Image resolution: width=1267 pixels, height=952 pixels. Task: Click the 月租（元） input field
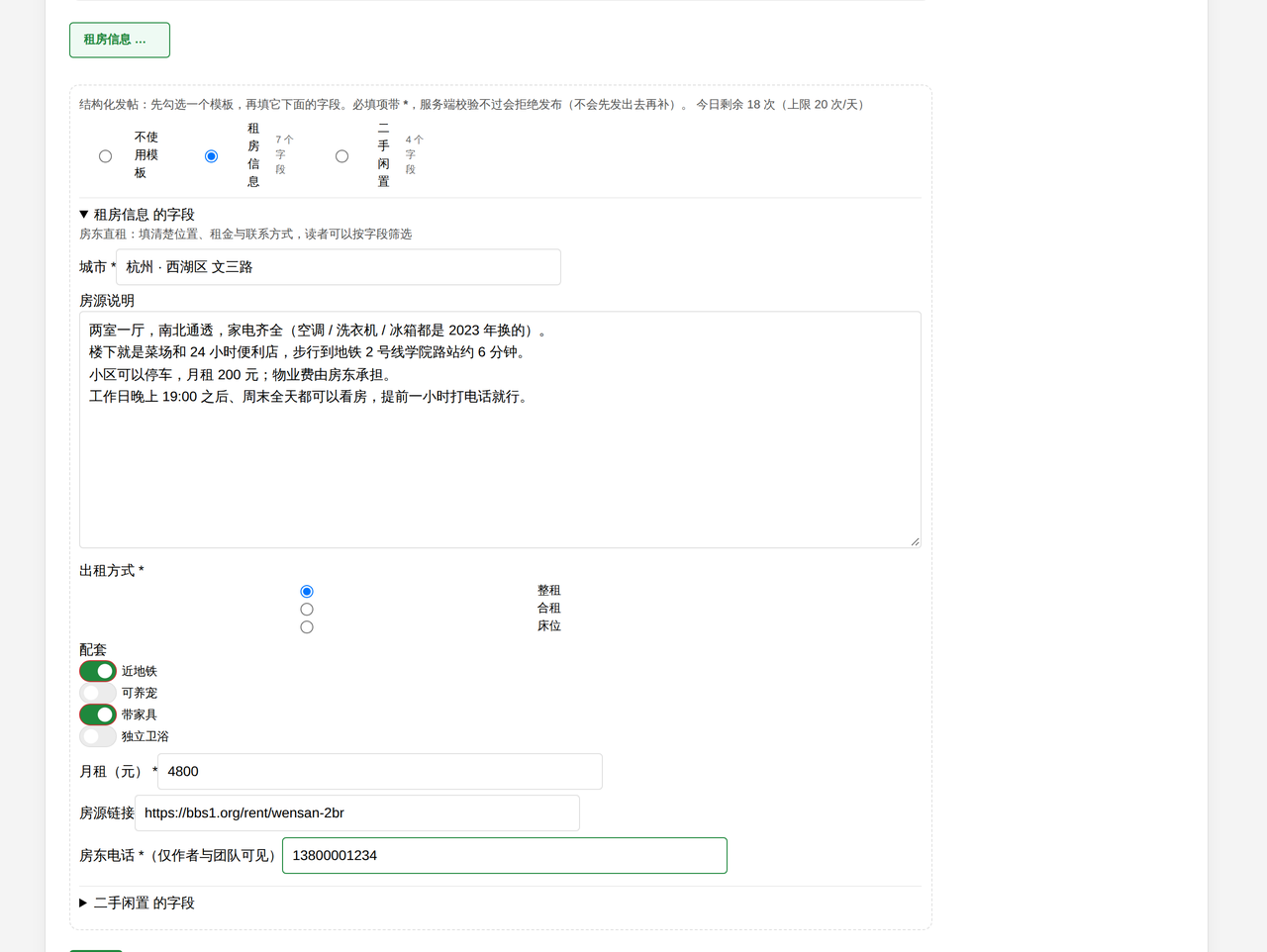tap(380, 772)
